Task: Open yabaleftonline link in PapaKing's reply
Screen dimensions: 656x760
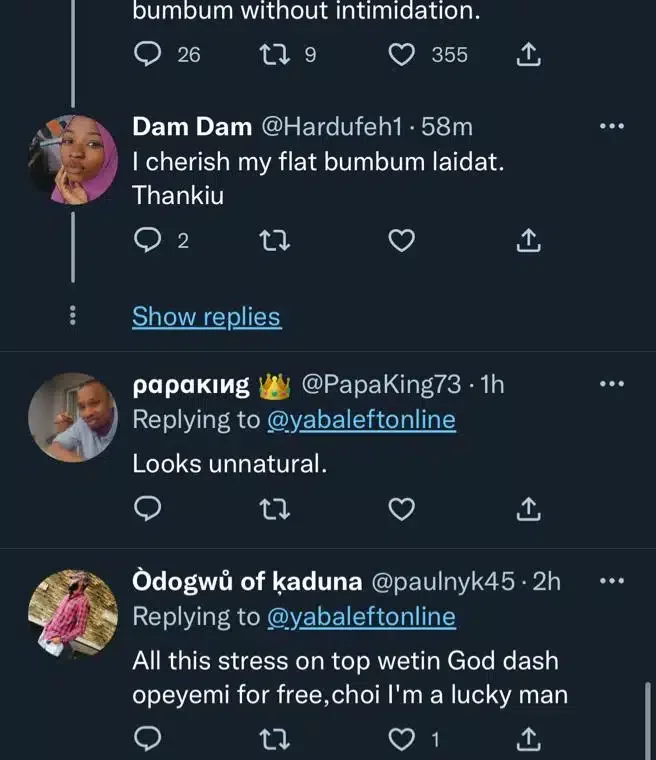Action: (361, 420)
